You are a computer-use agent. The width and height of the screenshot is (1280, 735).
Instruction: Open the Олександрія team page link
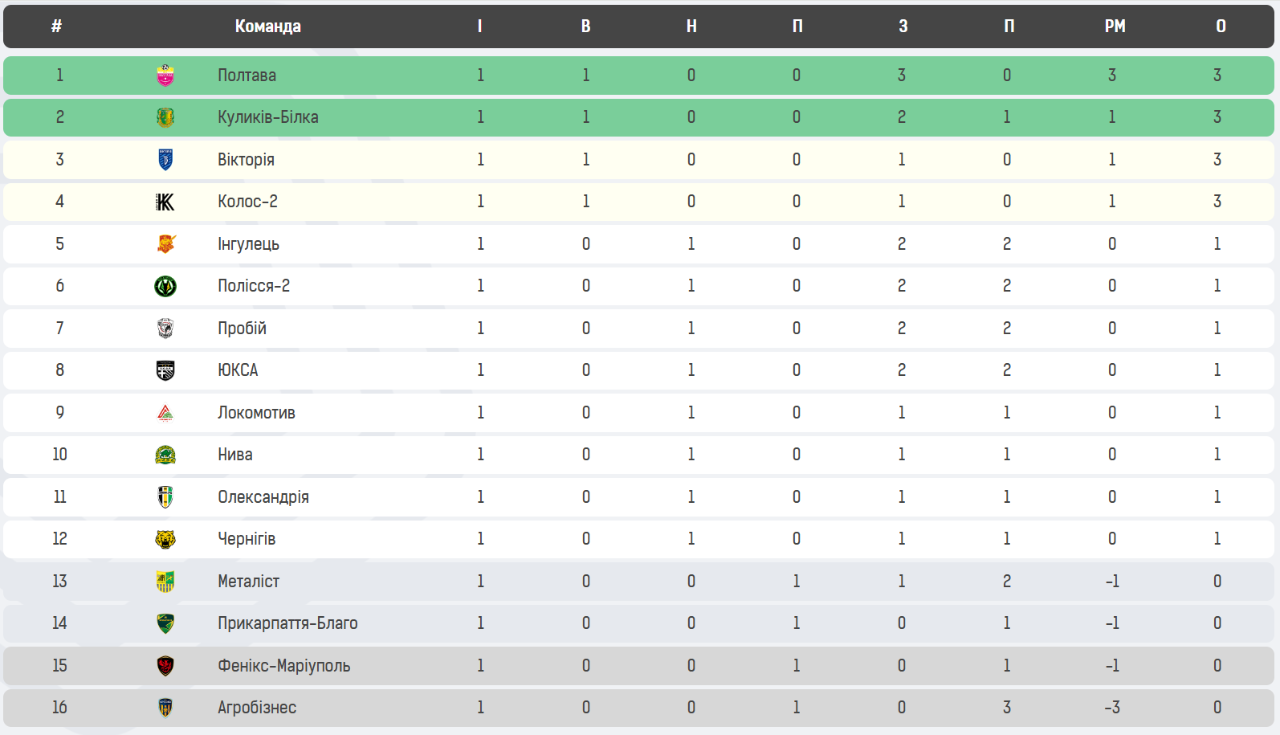pos(263,497)
